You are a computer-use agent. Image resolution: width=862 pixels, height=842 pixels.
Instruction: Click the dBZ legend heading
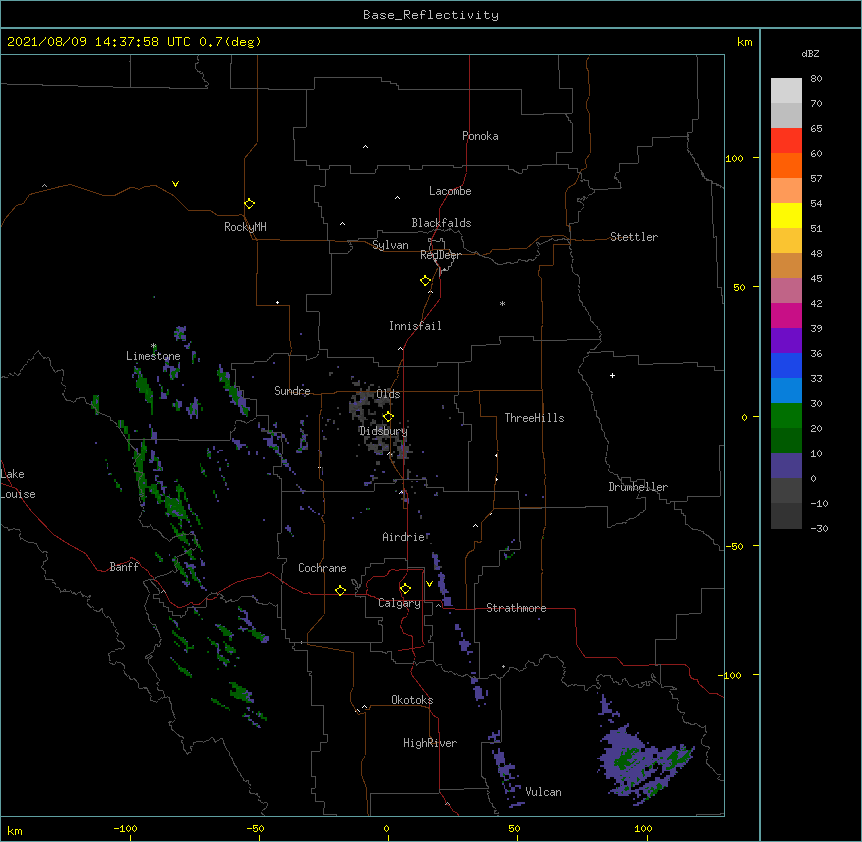810,53
